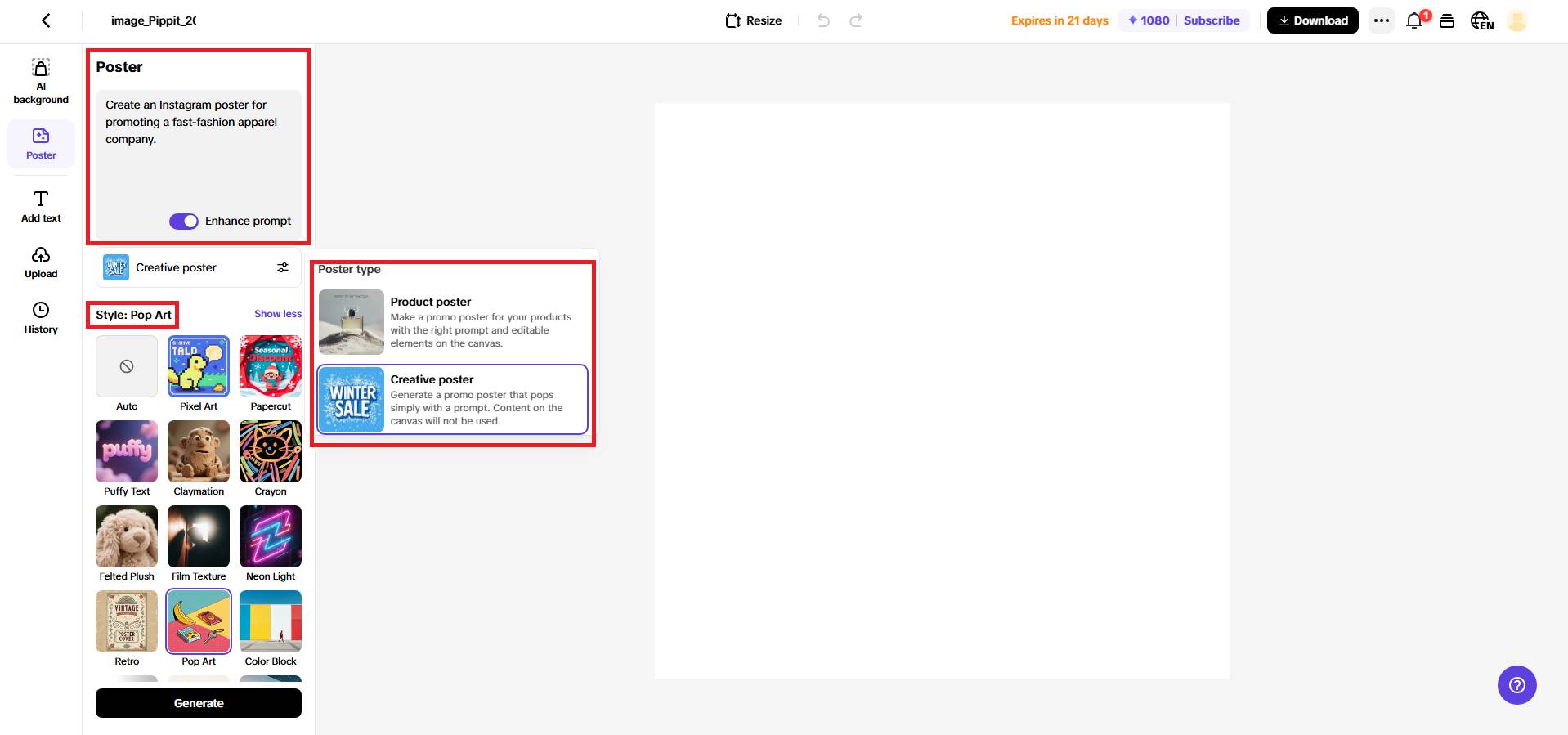Select the Claymation style
Screen dimensions: 1568x735
pyautogui.click(x=199, y=451)
